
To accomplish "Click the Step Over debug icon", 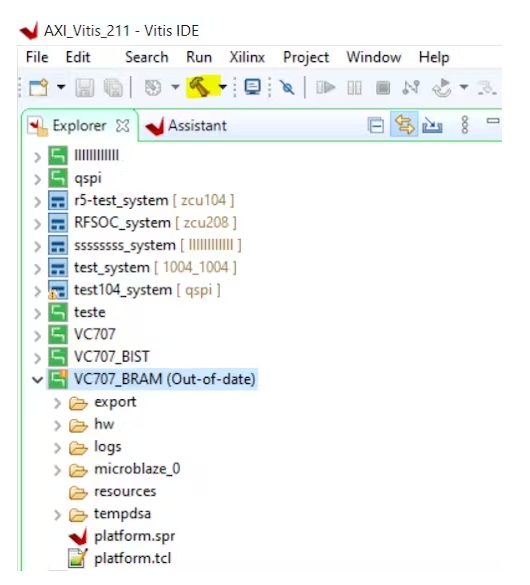I will [487, 88].
